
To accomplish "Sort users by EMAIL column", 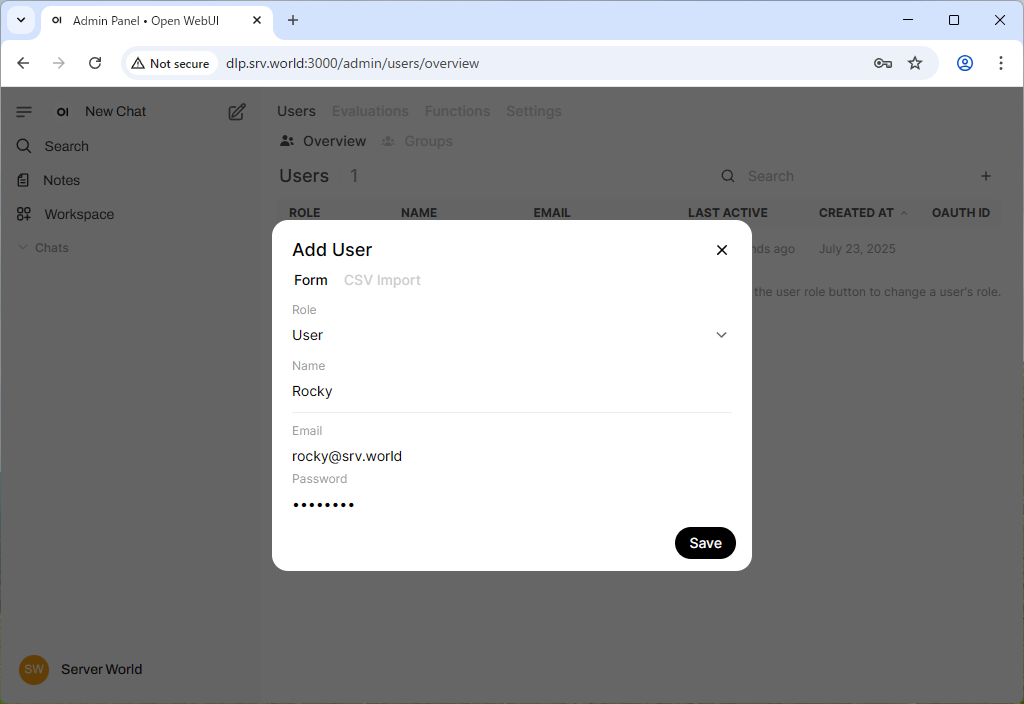I will 552,213.
